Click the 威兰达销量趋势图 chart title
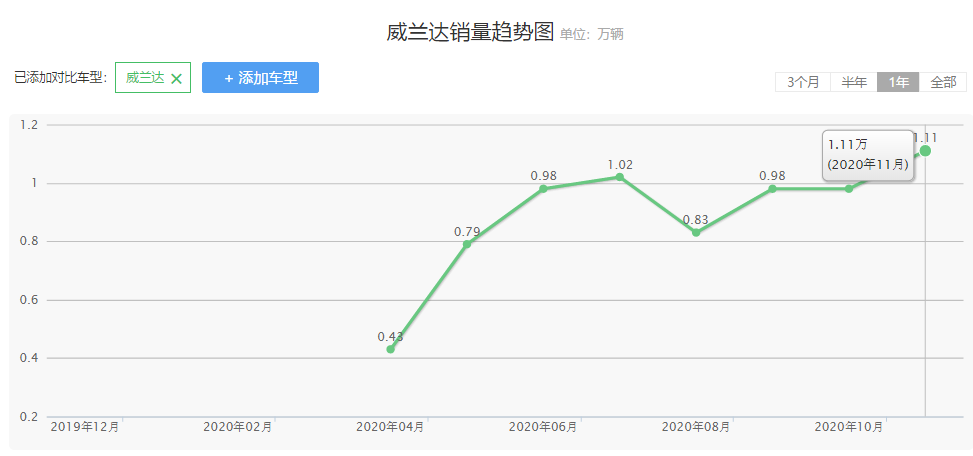Screen dimensions: 973x456 [470, 32]
